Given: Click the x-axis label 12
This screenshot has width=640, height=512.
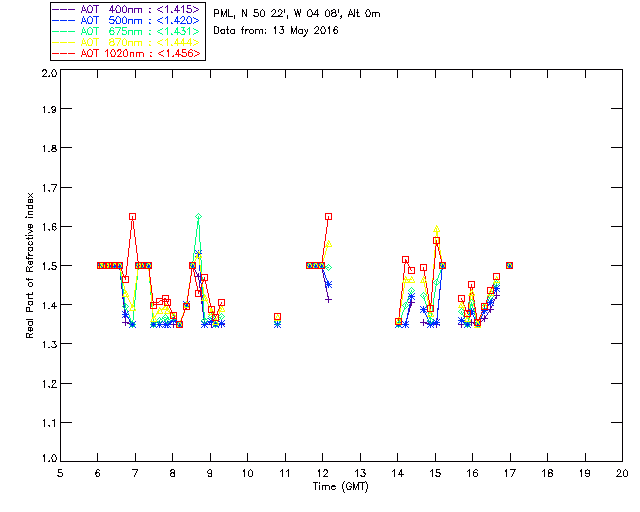Looking at the screenshot, I should (x=322, y=473).
